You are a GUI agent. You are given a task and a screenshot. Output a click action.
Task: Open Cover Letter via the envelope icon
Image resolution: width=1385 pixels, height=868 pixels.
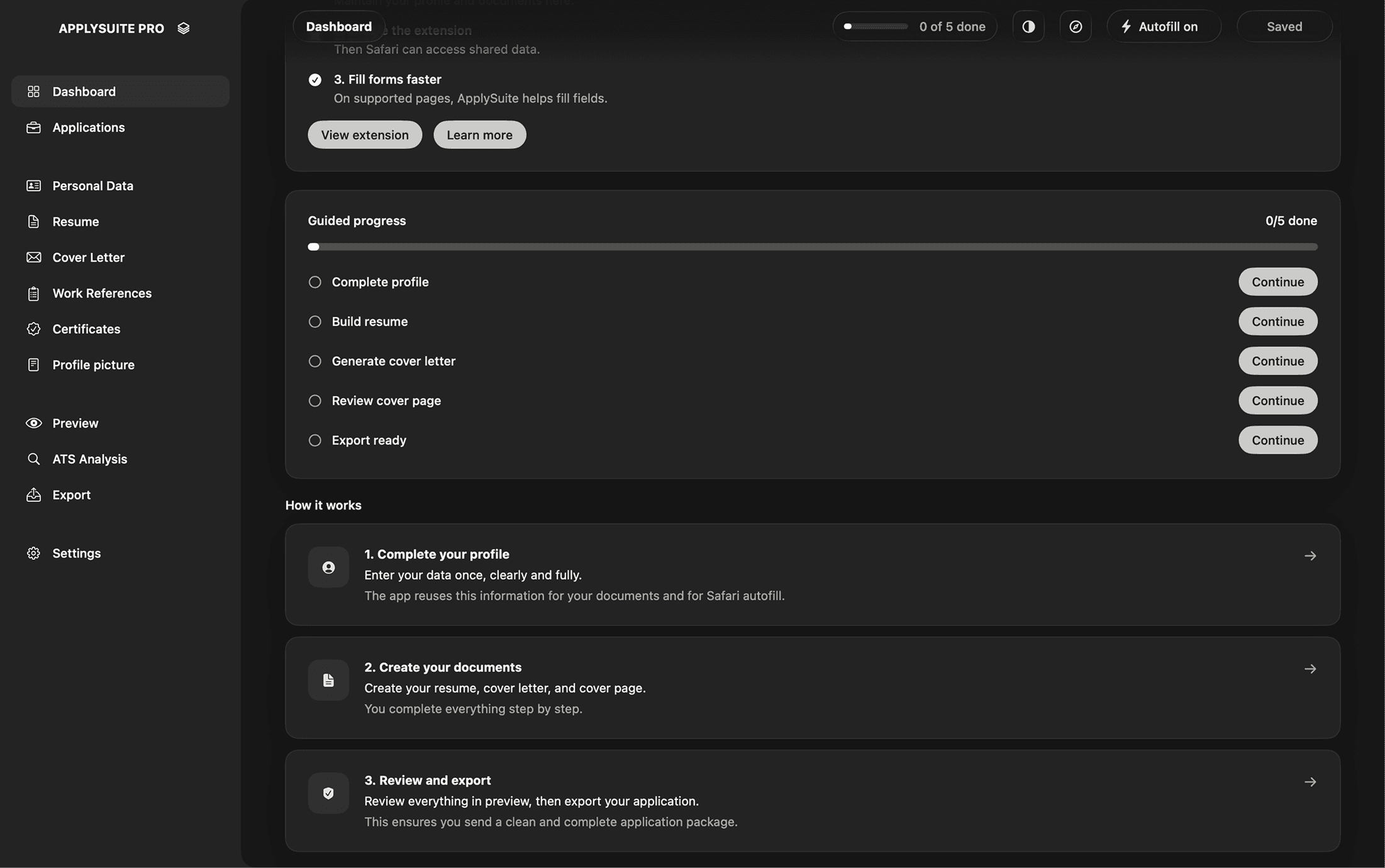[x=34, y=257]
